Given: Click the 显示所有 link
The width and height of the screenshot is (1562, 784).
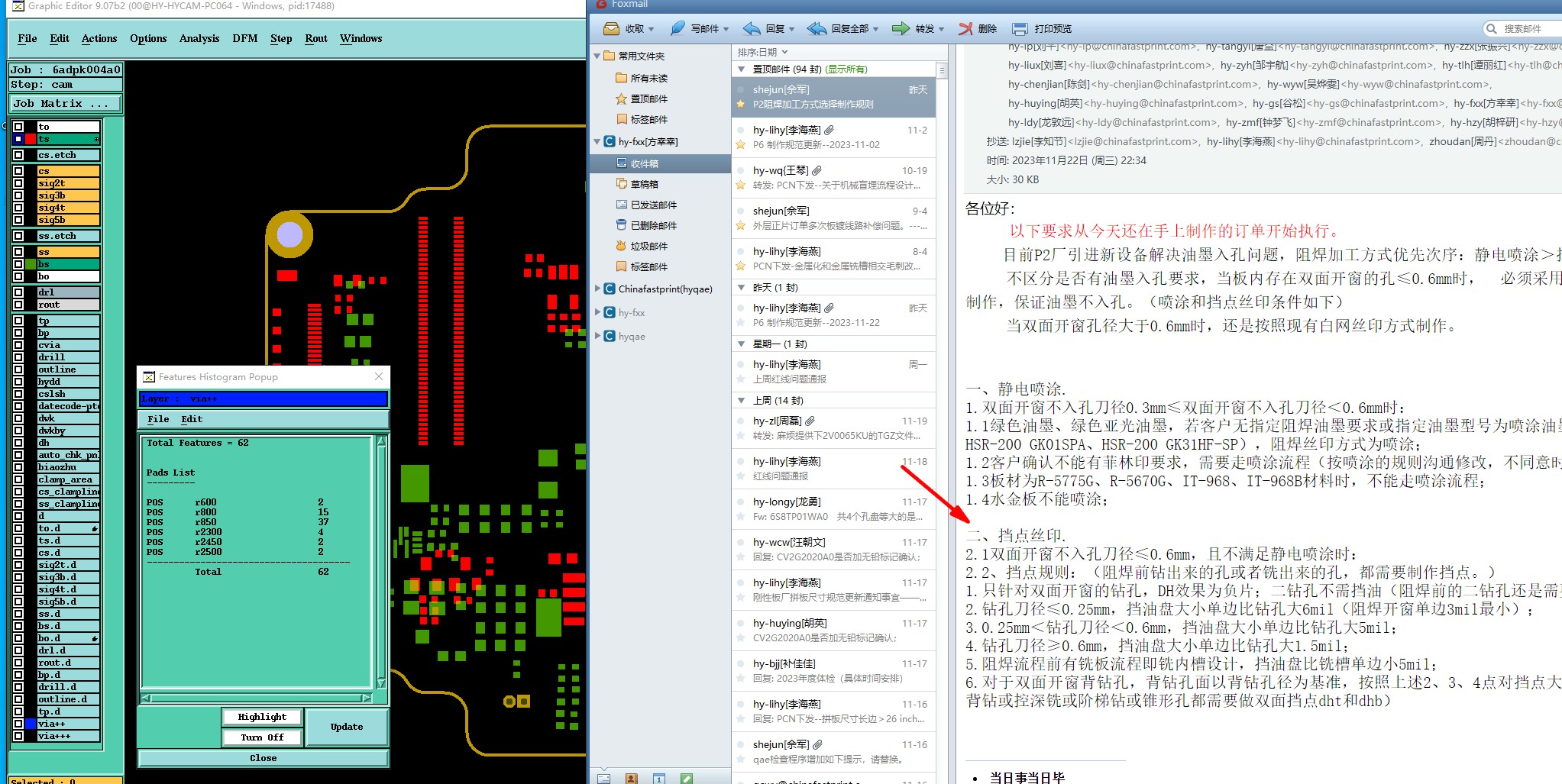Looking at the screenshot, I should (x=846, y=69).
